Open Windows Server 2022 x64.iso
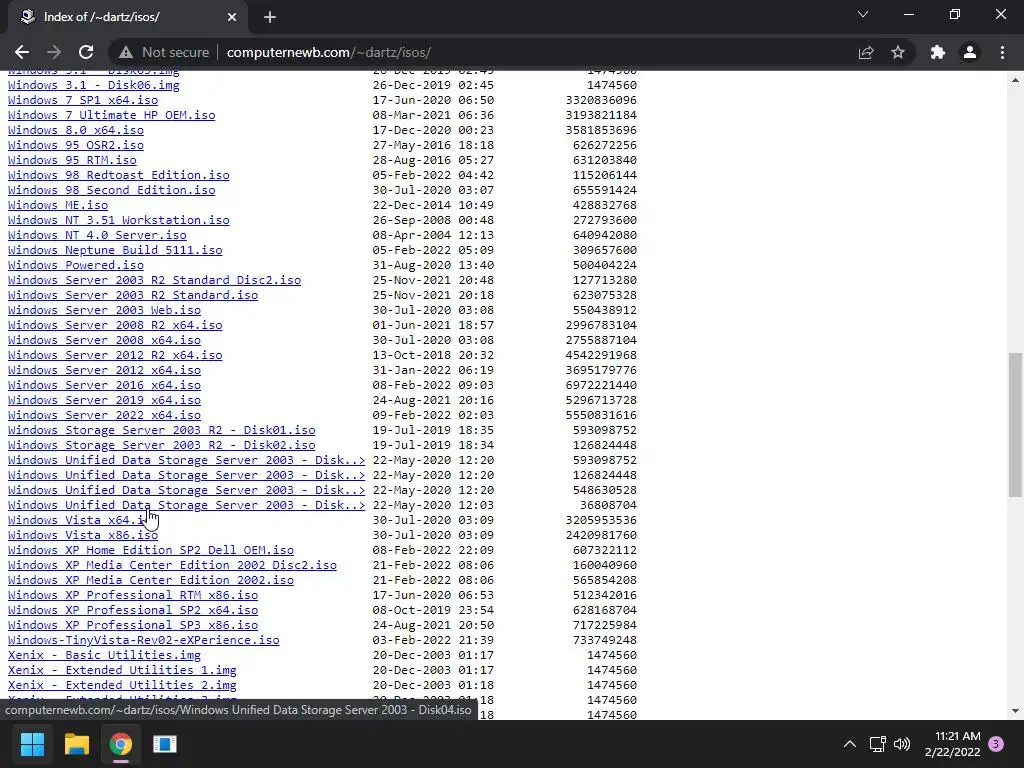The image size is (1024, 768). point(104,415)
